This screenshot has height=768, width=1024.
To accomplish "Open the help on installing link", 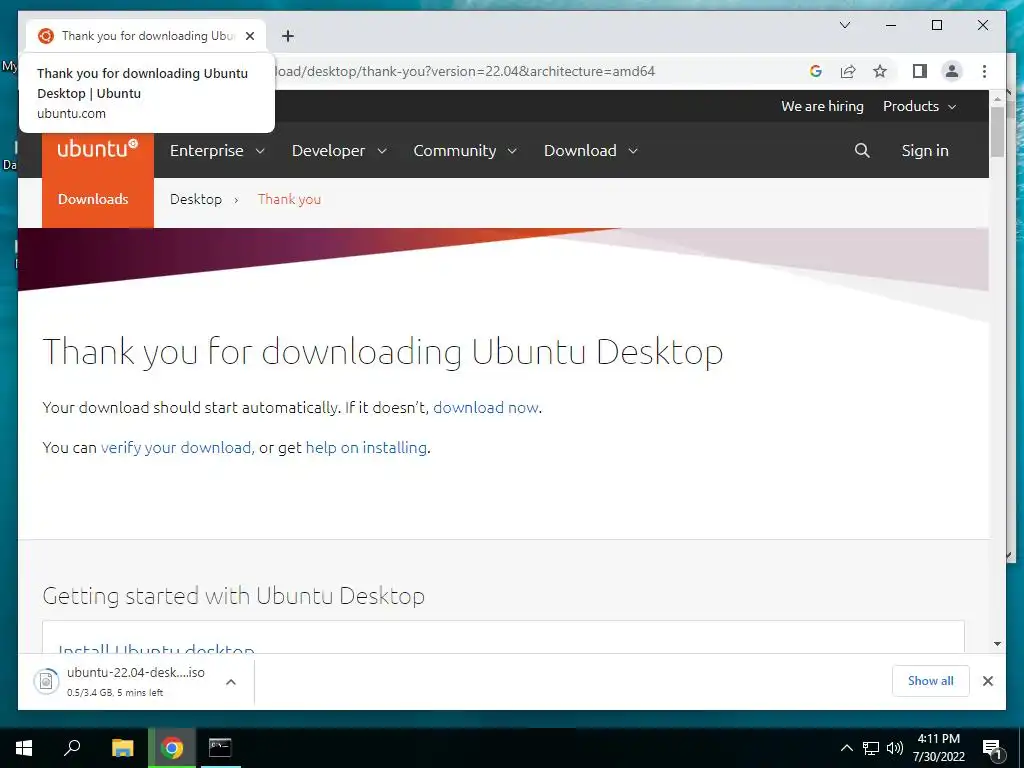I will 366,447.
